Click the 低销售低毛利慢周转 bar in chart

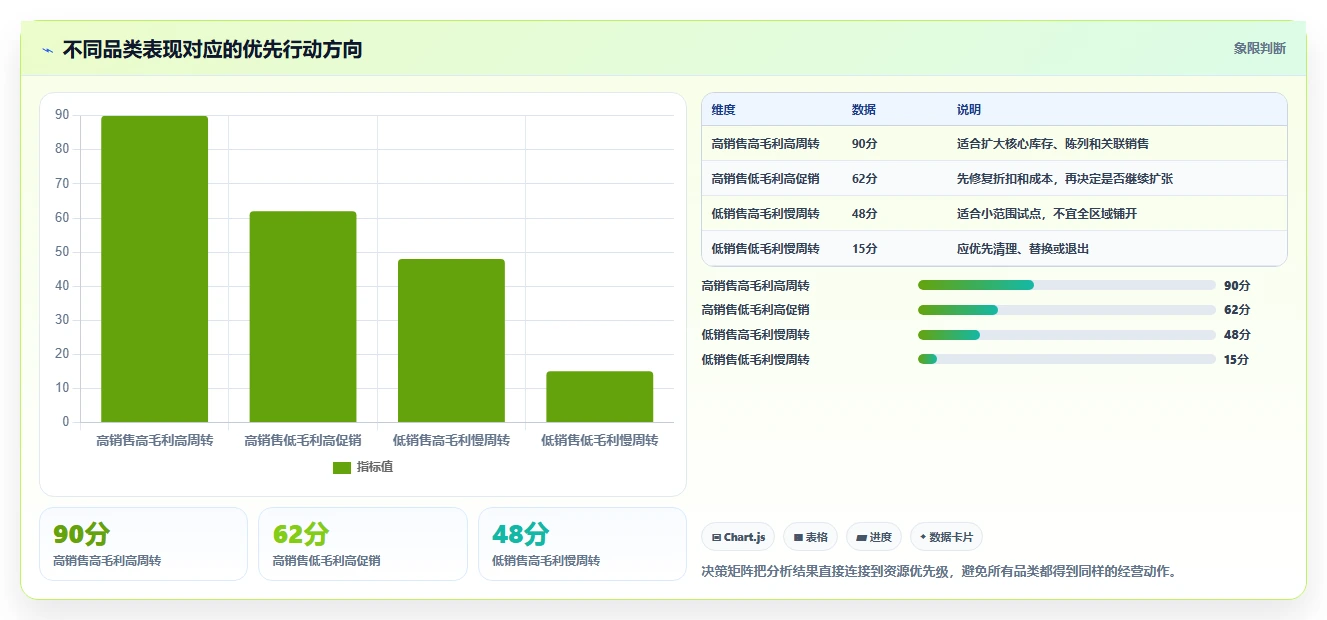(600, 397)
